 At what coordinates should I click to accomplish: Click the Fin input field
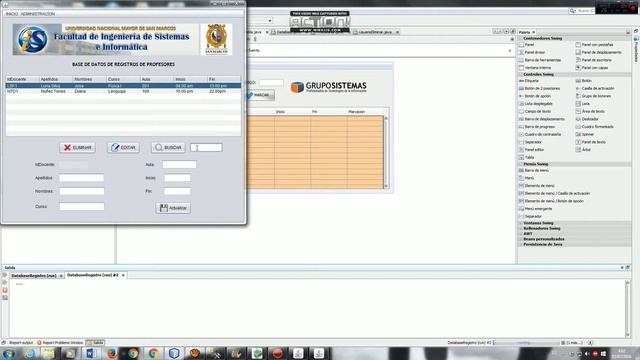(177, 191)
